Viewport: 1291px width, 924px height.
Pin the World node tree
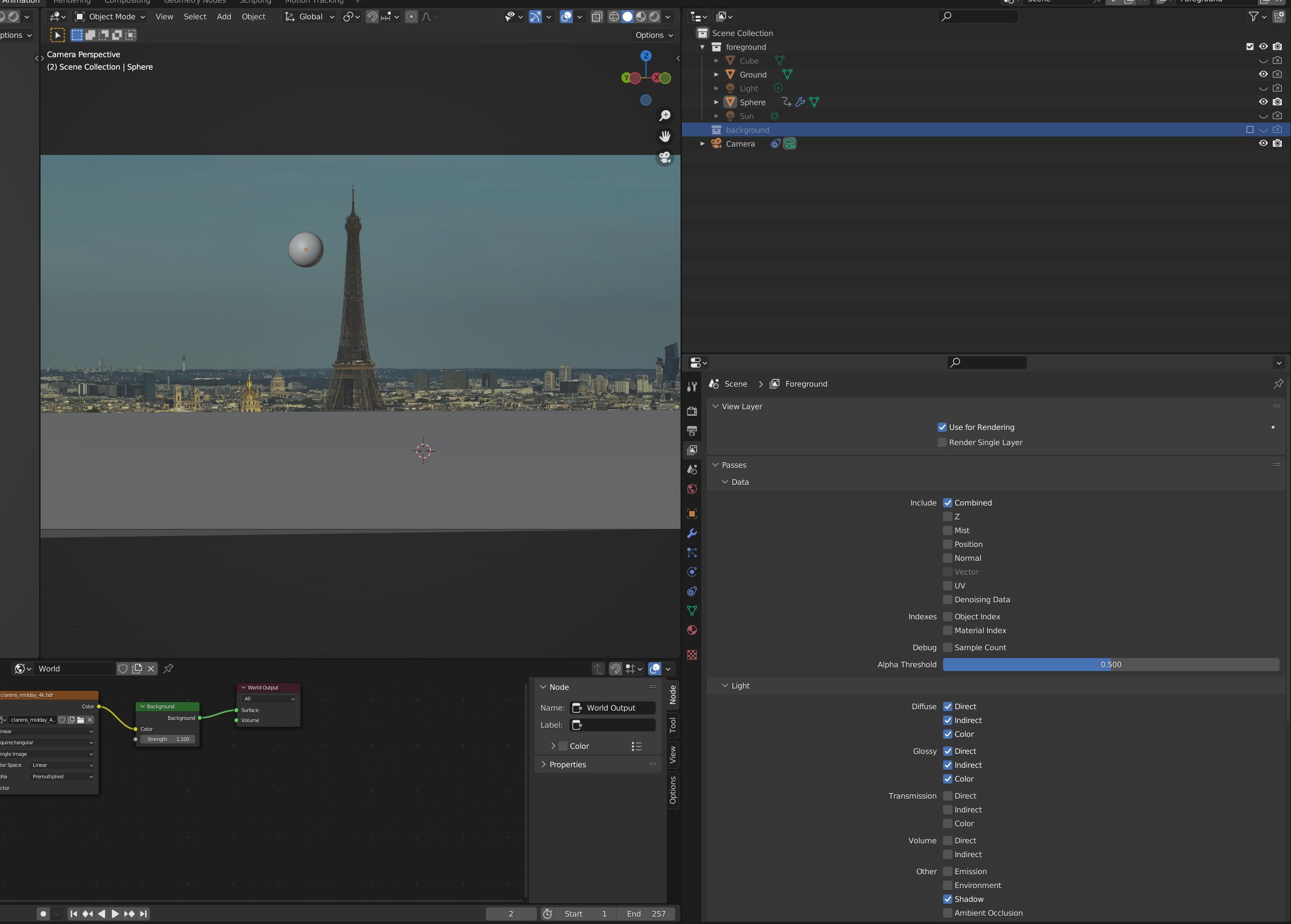click(168, 669)
